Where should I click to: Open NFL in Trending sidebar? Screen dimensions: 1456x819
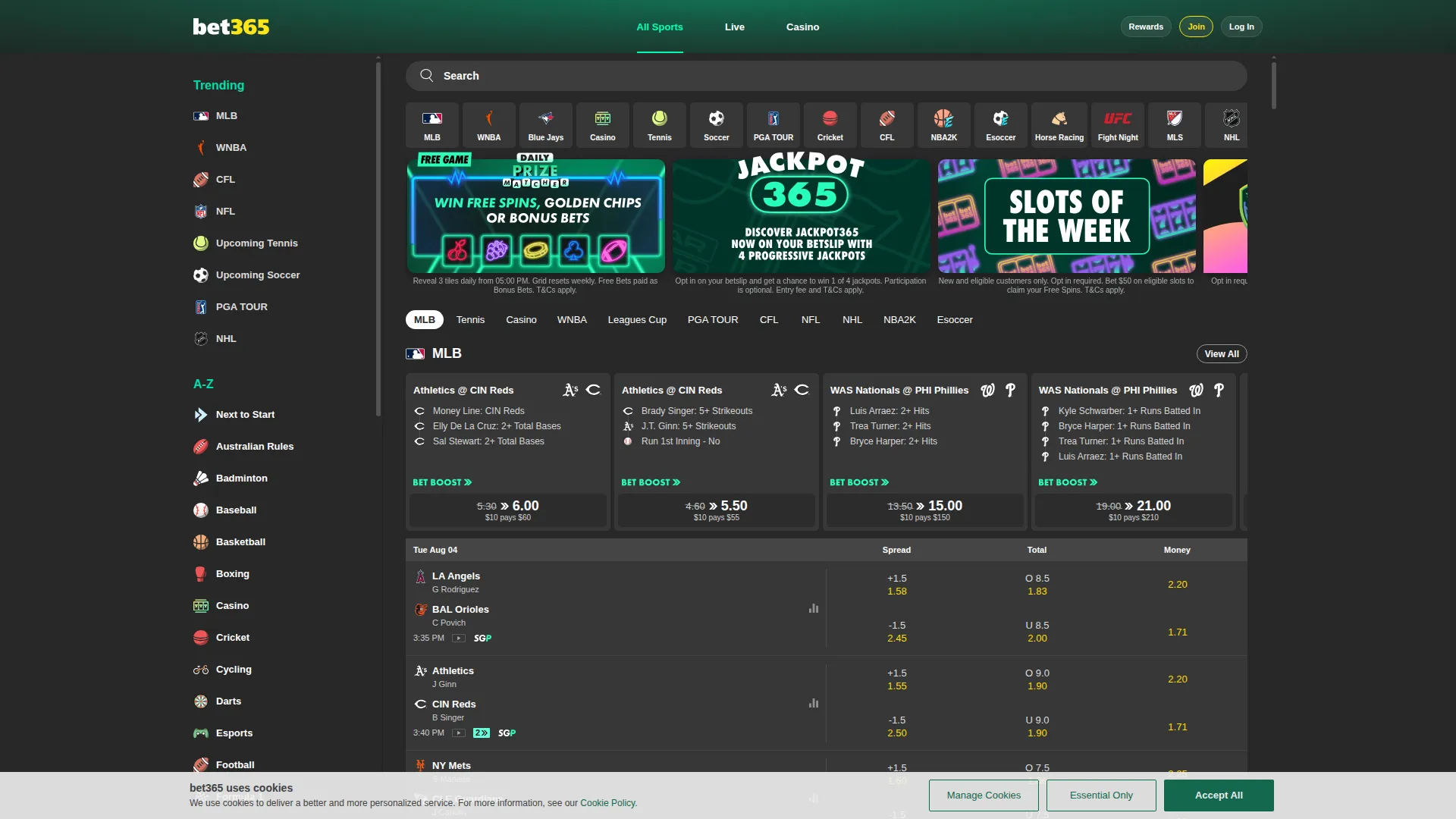point(215,212)
